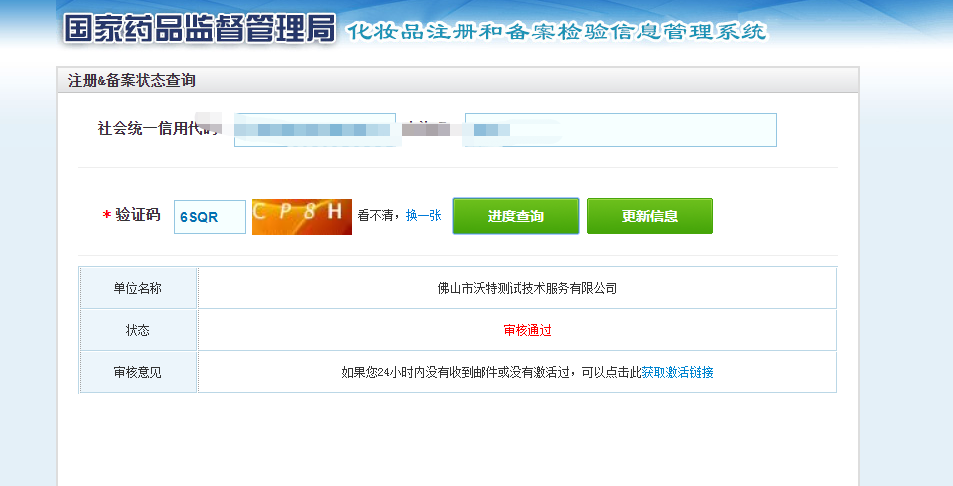This screenshot has width=953, height=486.
Task: Click the 换一张 captcha refresh link
Action: pyautogui.click(x=423, y=216)
